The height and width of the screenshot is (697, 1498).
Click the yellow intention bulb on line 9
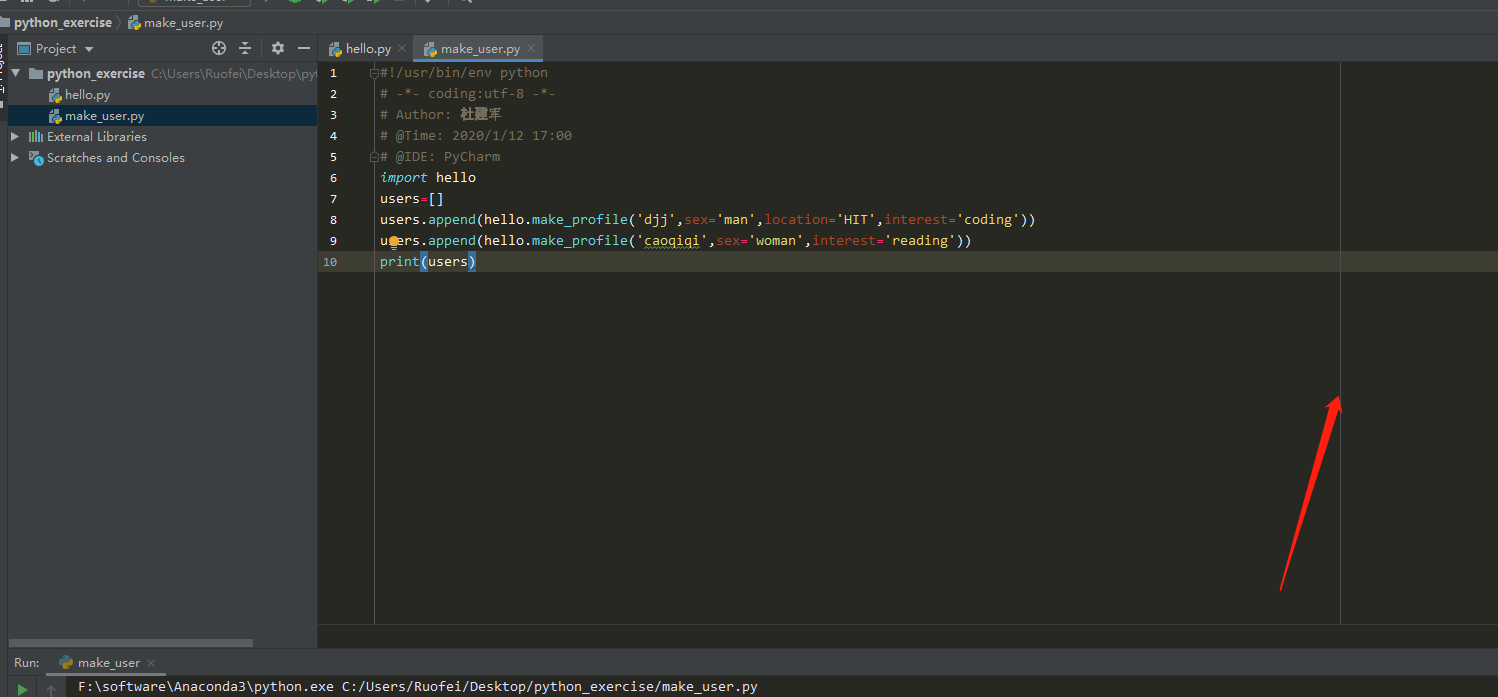coord(394,241)
